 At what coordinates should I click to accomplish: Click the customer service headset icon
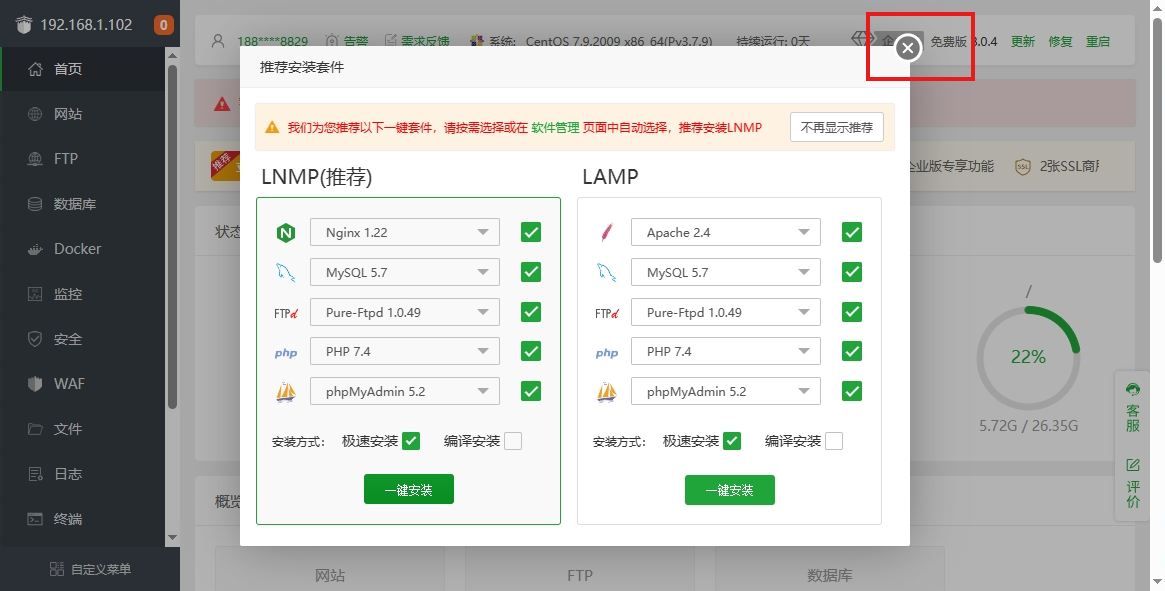(1132, 390)
